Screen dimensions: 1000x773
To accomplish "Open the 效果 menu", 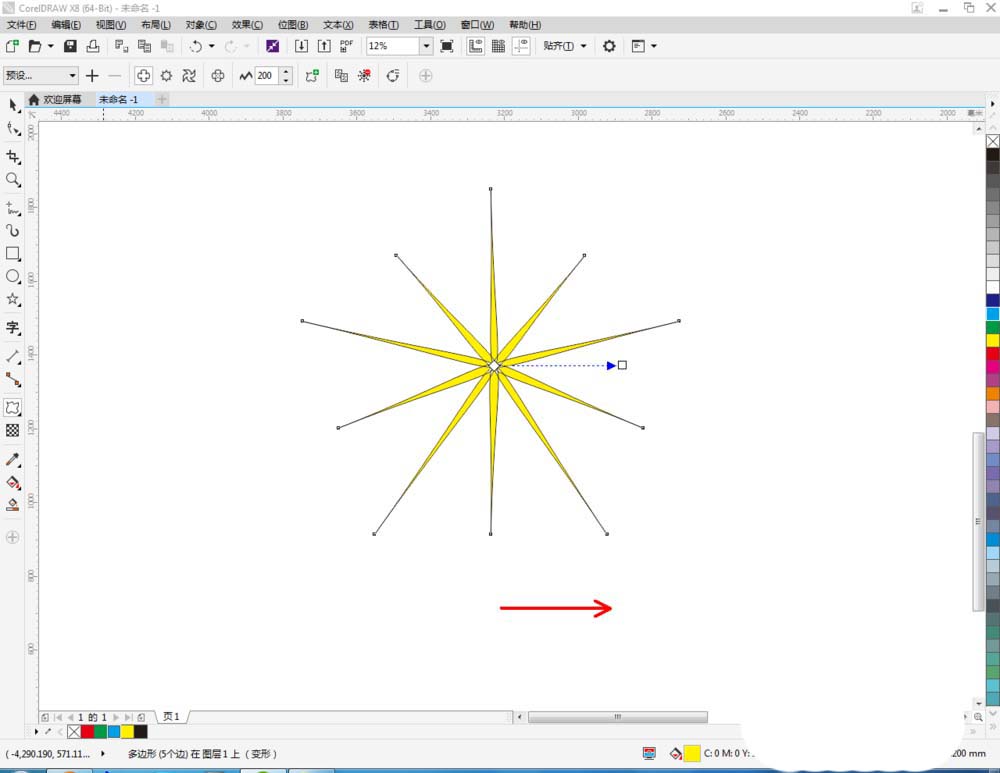I will [x=248, y=24].
